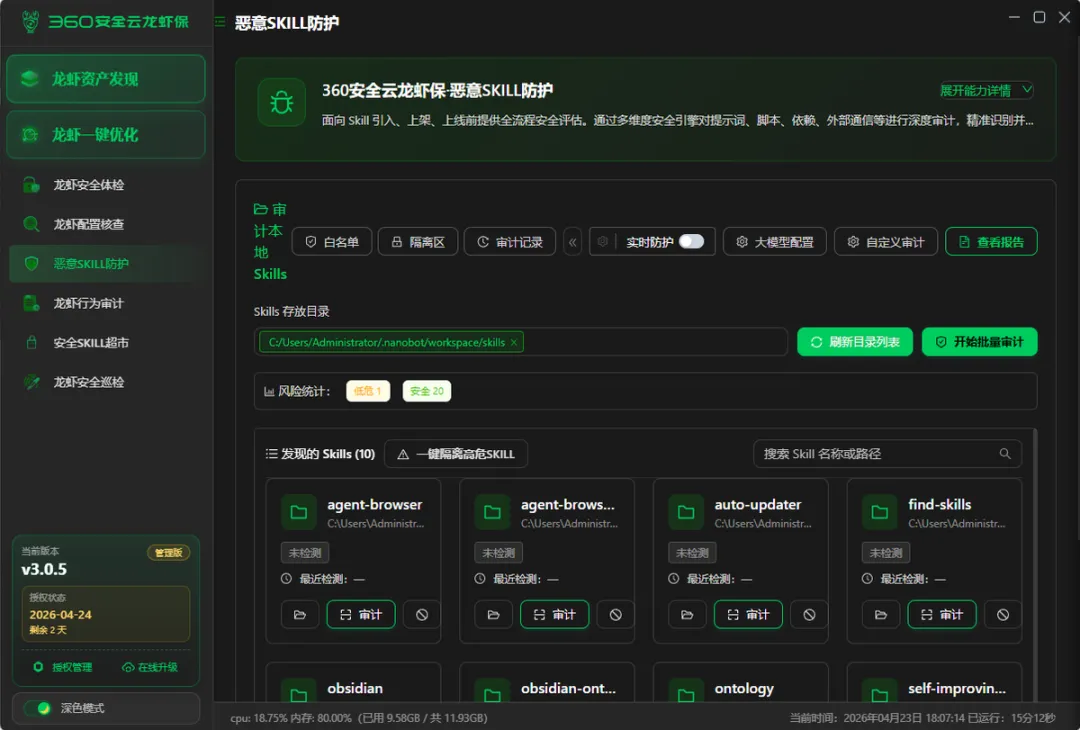Click the block icon on agent-browser card
1080x730 pixels.
[x=422, y=614]
